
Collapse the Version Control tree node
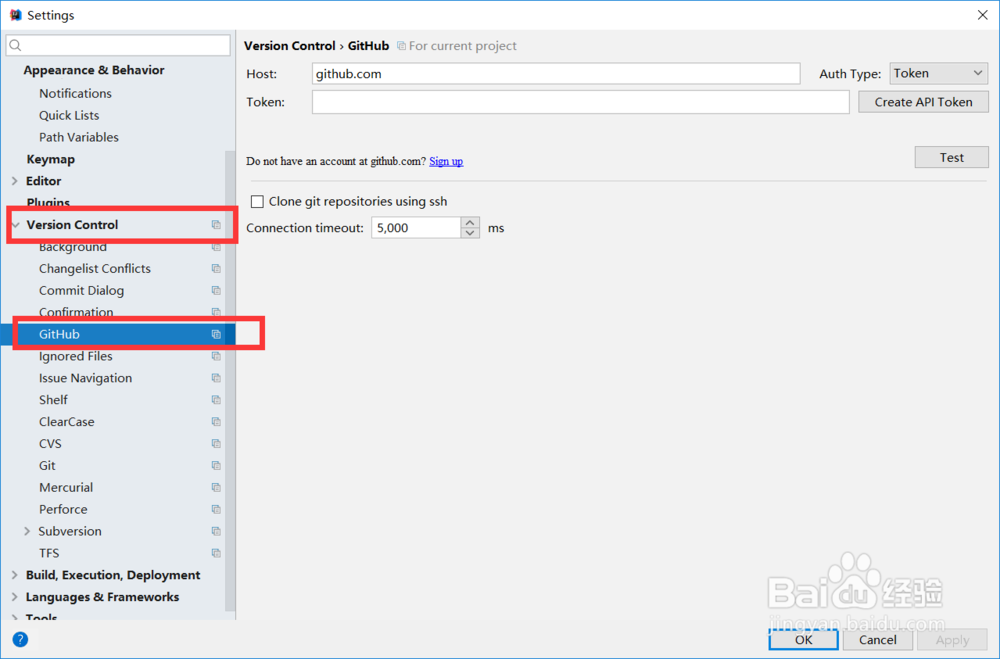pyautogui.click(x=16, y=225)
